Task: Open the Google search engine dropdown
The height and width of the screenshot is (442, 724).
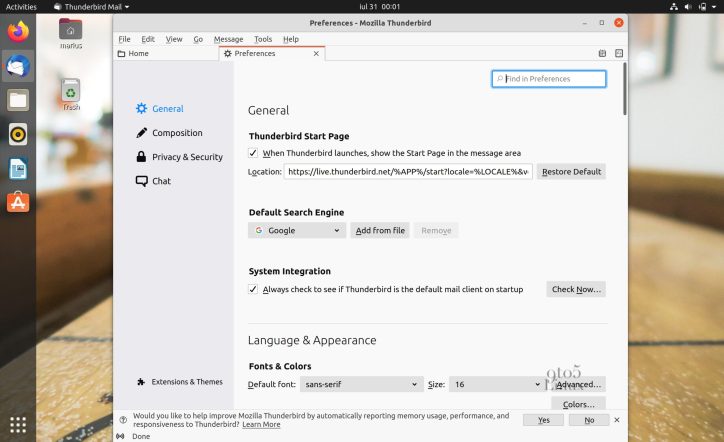Action: pos(297,230)
